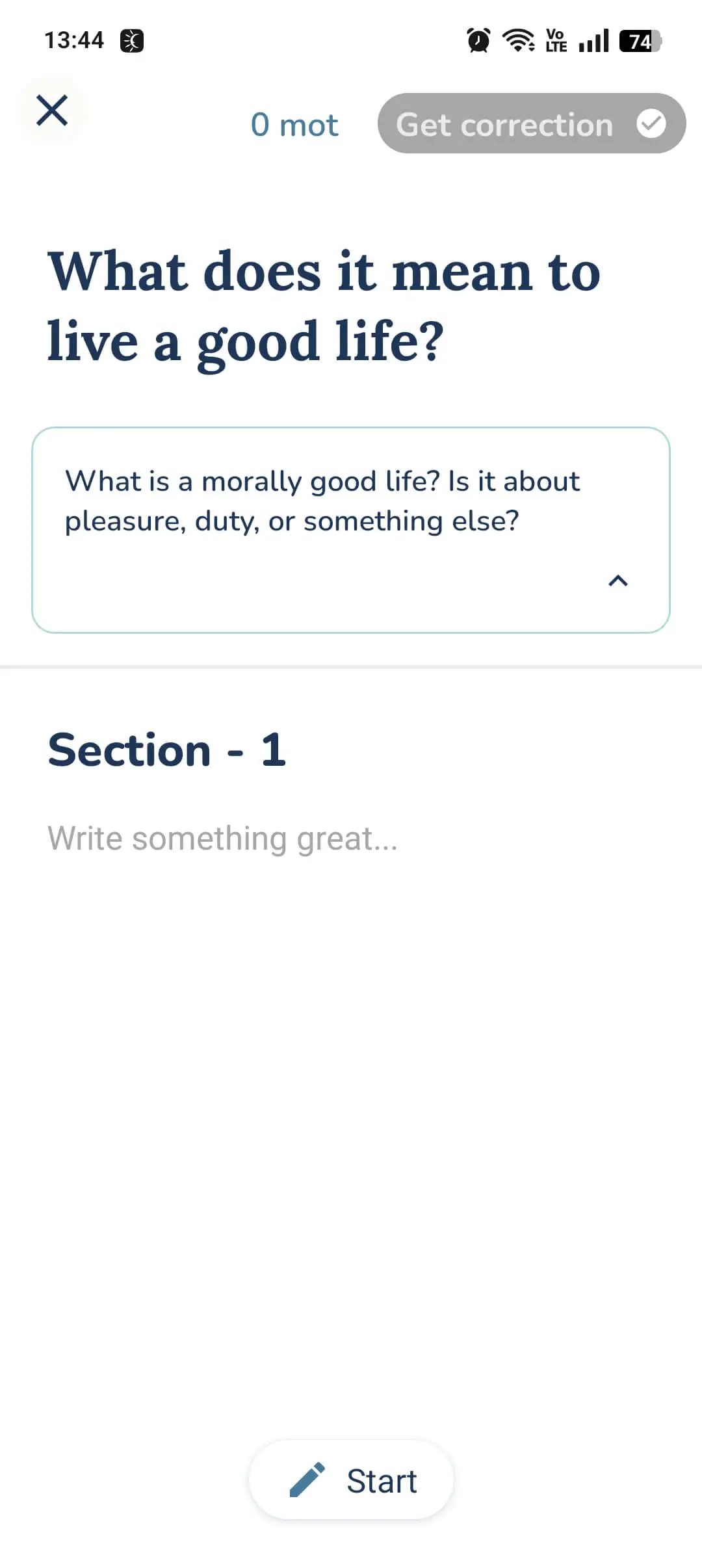Tap the good life question title
The image size is (702, 1568).
324,307
